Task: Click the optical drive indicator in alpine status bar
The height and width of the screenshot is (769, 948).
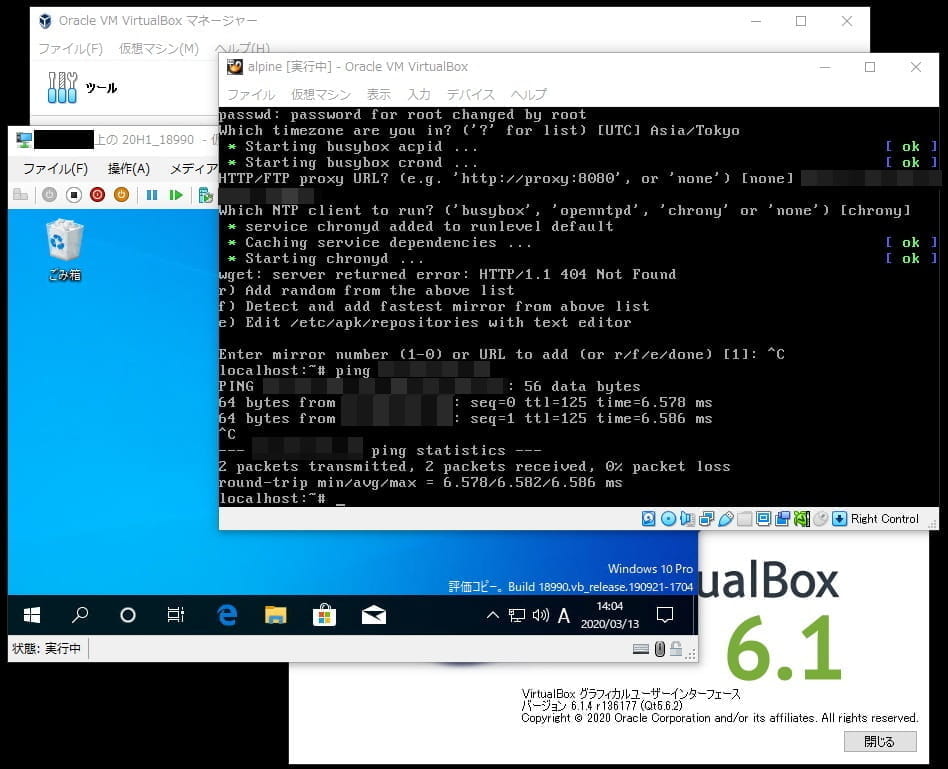Action: [668, 519]
